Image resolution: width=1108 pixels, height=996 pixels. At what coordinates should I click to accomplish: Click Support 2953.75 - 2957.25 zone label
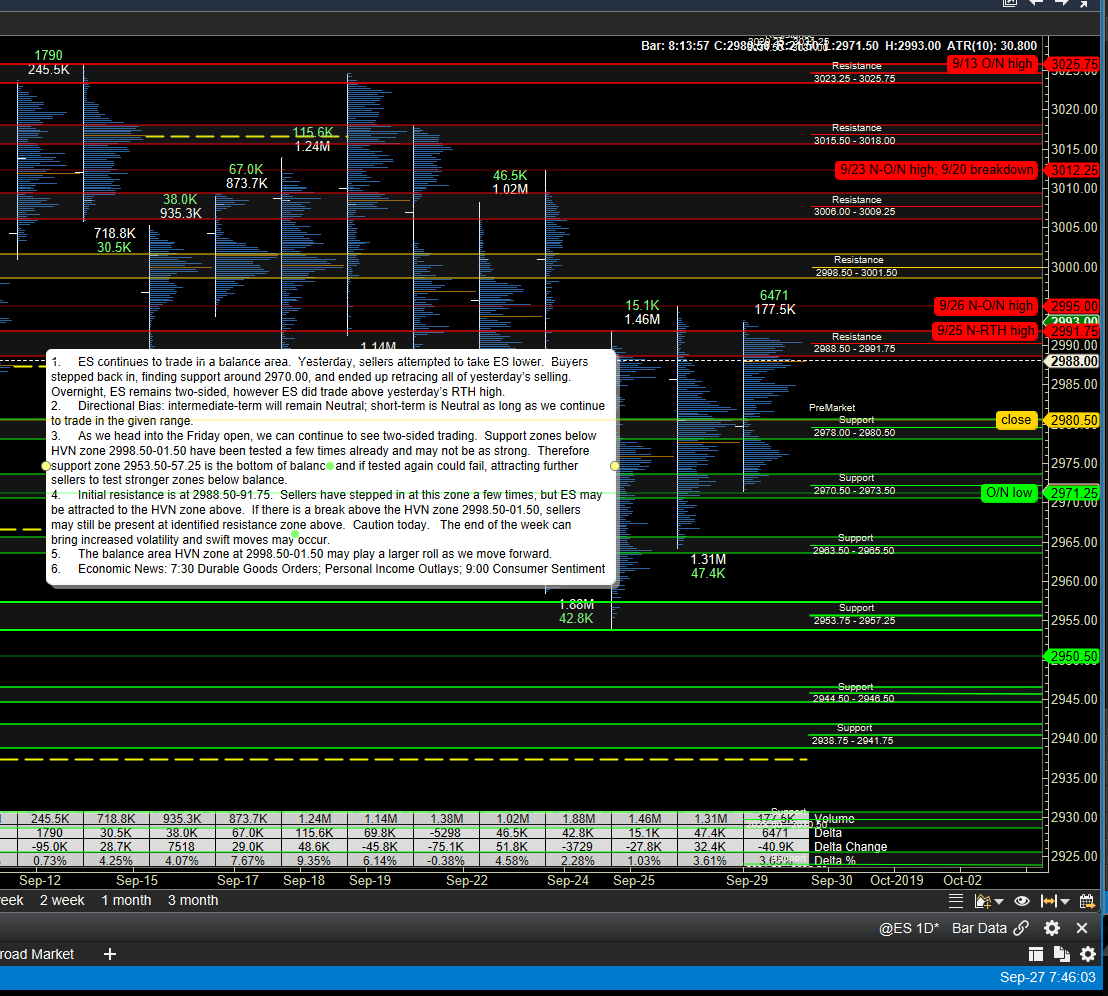855,614
